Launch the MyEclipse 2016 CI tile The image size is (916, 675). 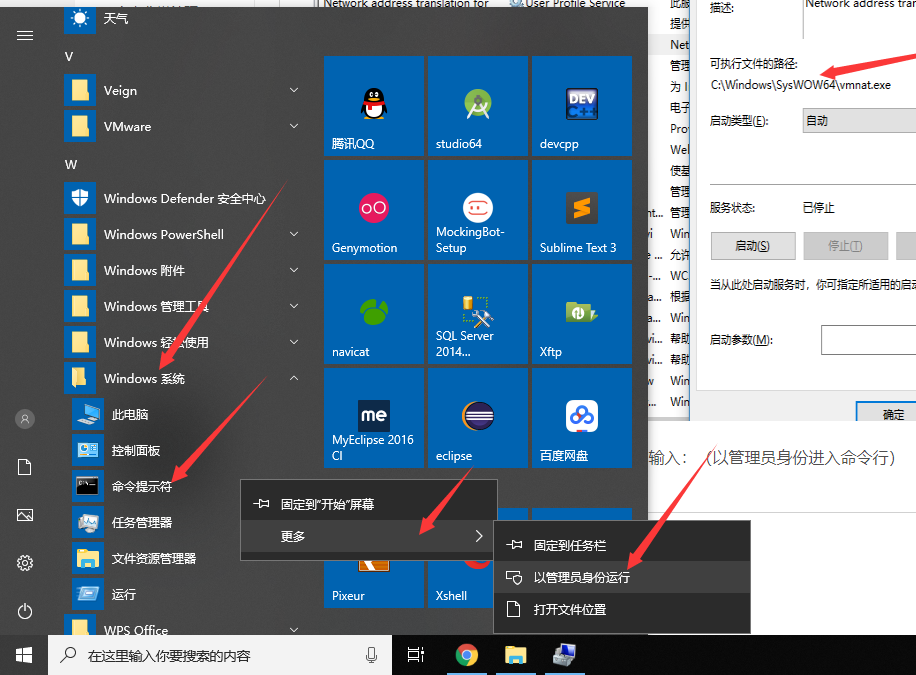coord(374,418)
